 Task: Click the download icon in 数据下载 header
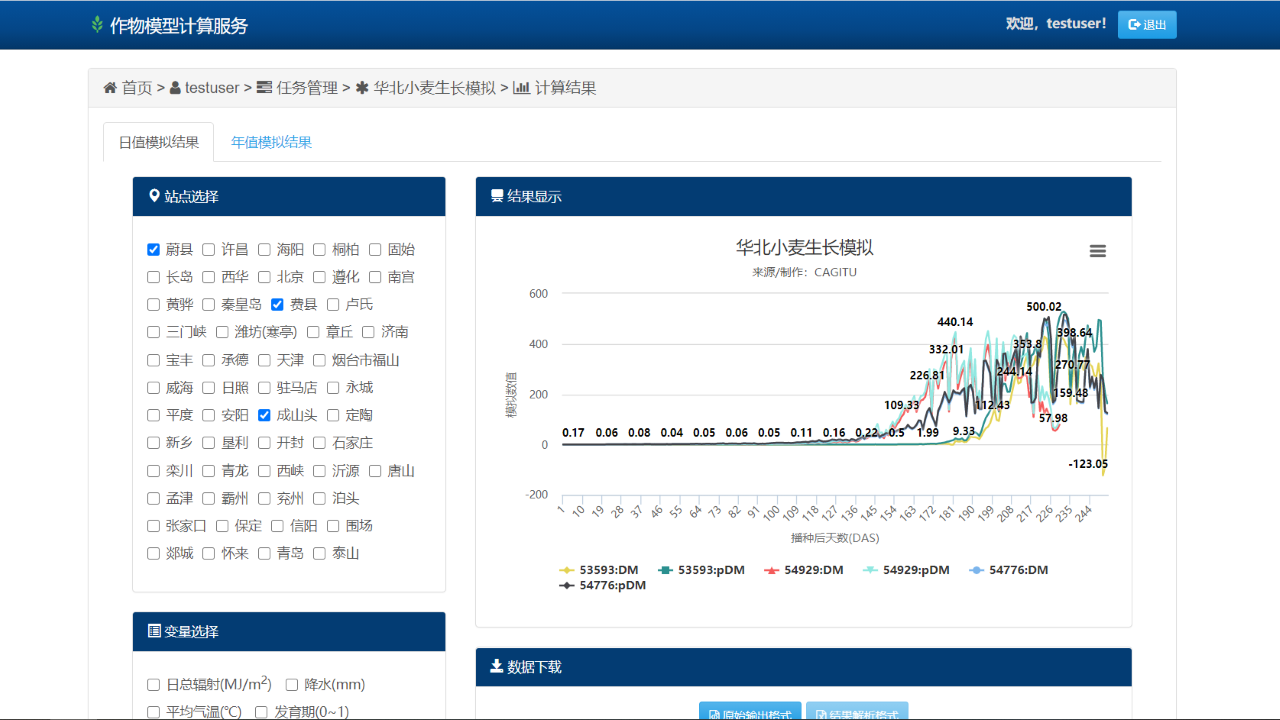[496, 666]
